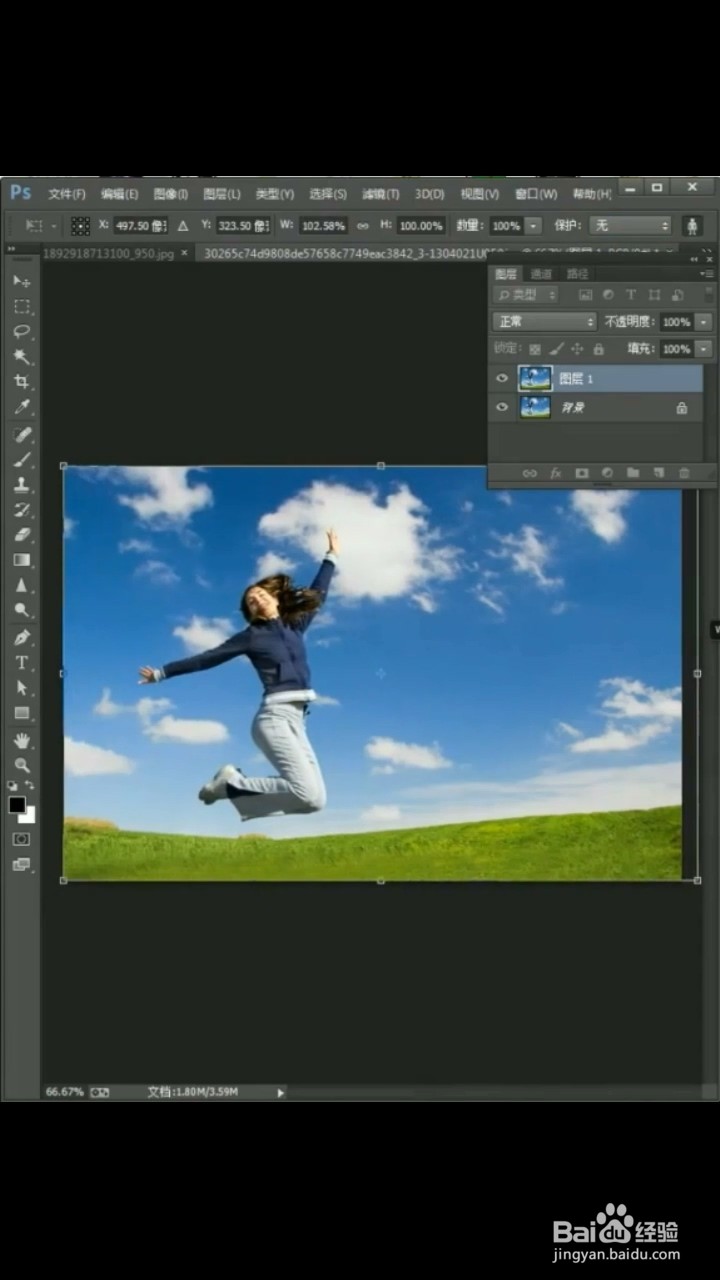Click the new adjustment layer icon
720x1280 pixels.
coord(607,473)
